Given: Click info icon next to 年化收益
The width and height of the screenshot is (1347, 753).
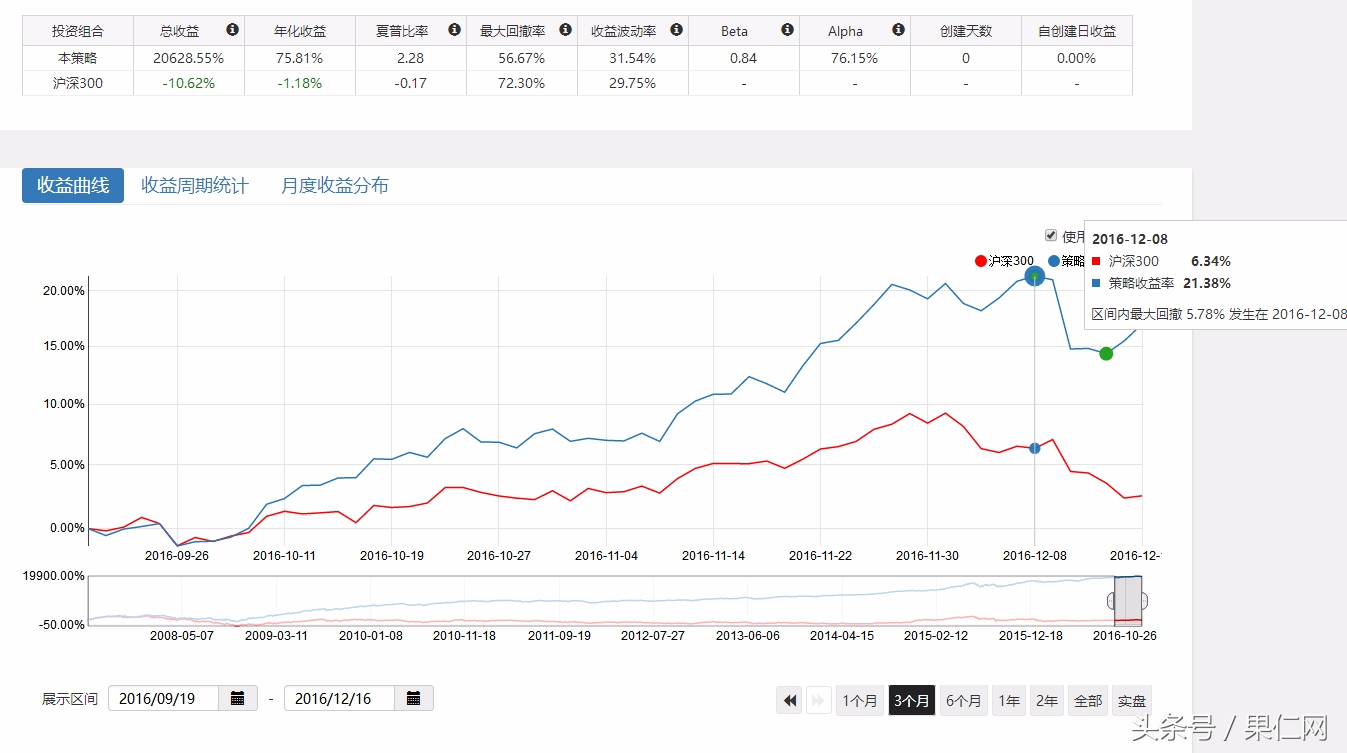Looking at the screenshot, I should click(343, 30).
